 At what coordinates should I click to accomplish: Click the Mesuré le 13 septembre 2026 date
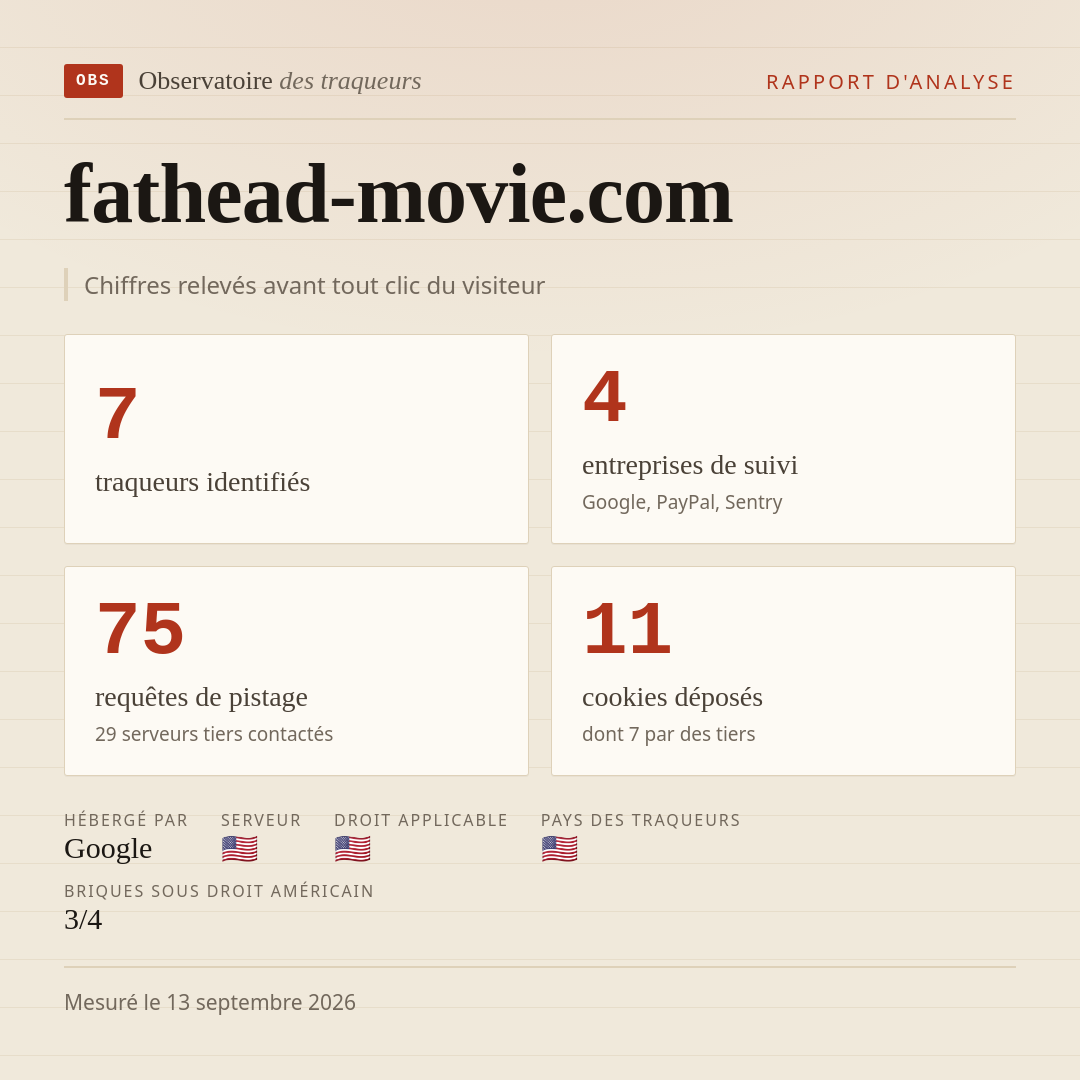[x=210, y=1002]
